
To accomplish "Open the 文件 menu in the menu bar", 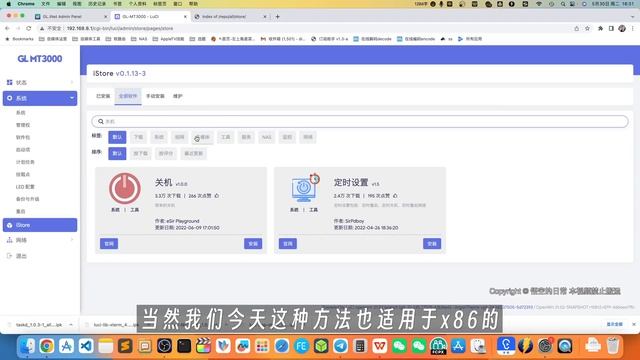I will coord(46,4).
